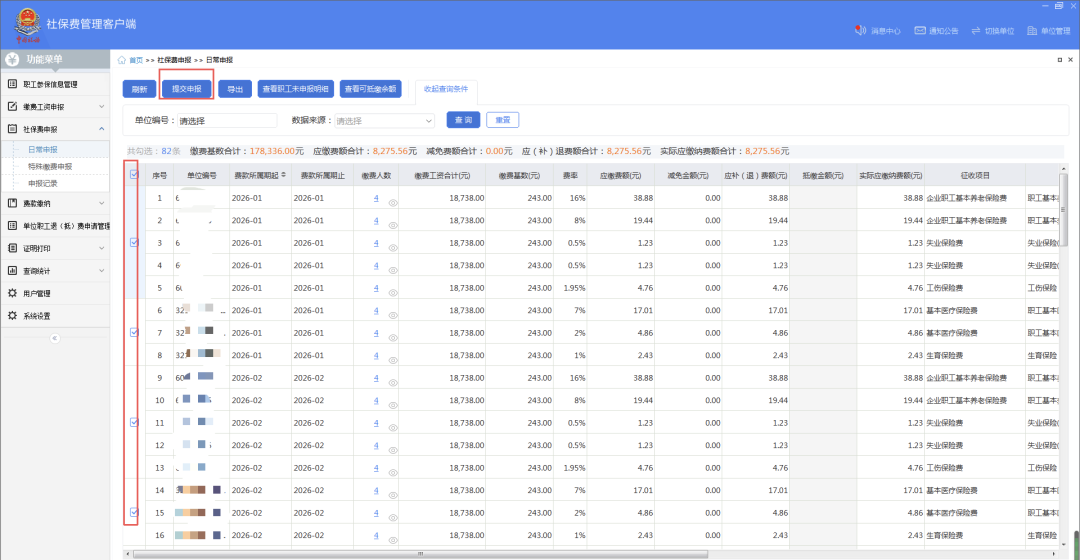Click the horizontal scrollbar below the table
Viewport: 1080px width, 560px height.
coord(420,554)
